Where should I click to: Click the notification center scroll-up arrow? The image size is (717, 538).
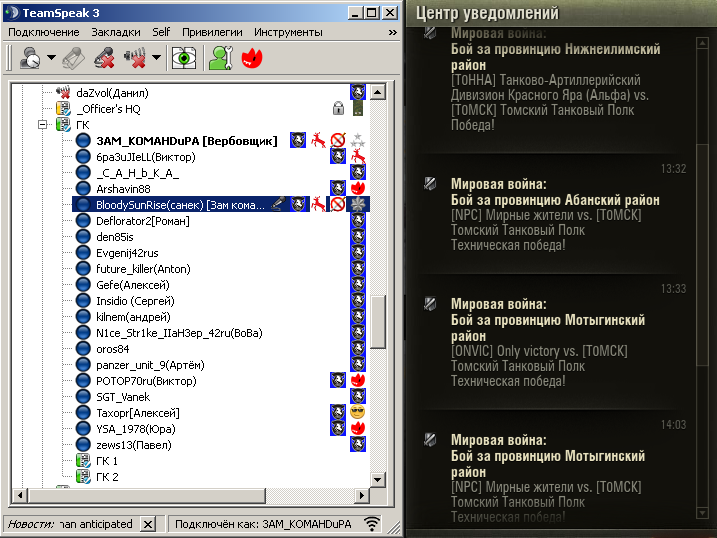tap(702, 43)
